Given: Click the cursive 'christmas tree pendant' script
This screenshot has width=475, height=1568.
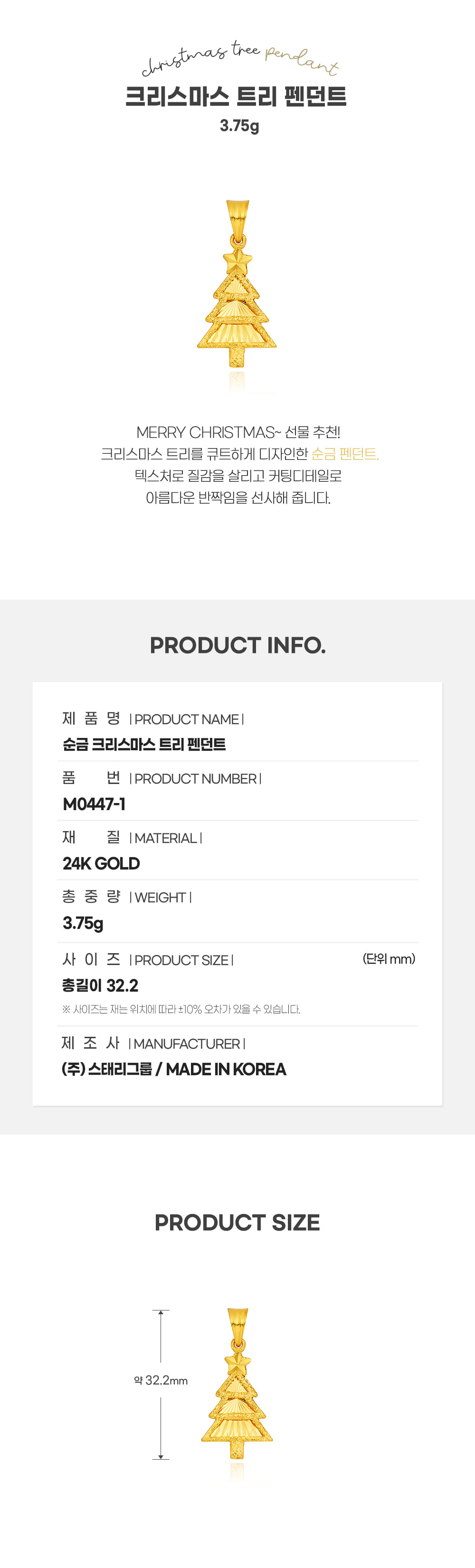Looking at the screenshot, I should click(x=240, y=59).
